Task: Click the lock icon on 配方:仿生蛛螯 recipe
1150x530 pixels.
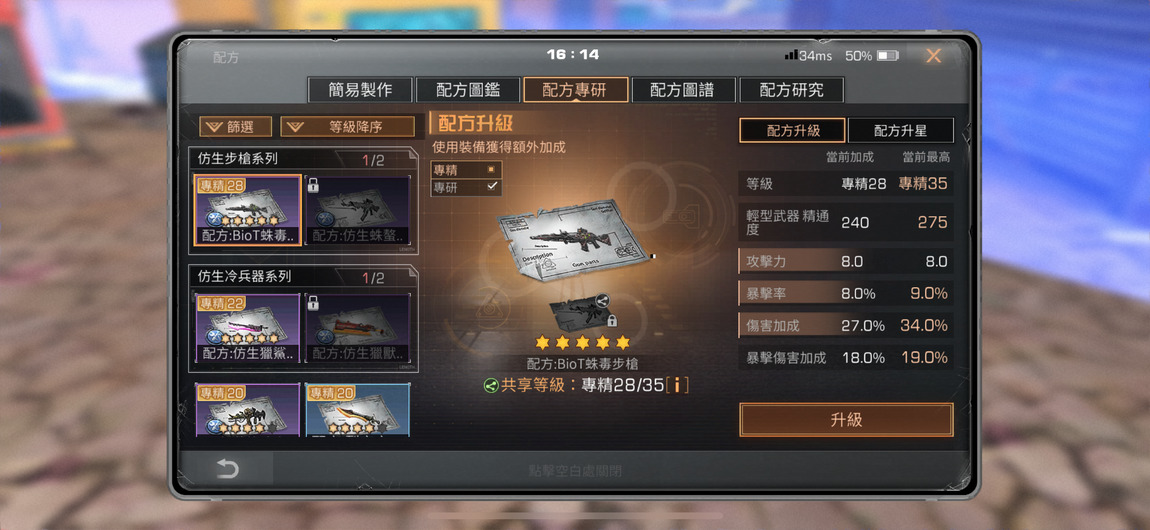Action: coord(312,185)
